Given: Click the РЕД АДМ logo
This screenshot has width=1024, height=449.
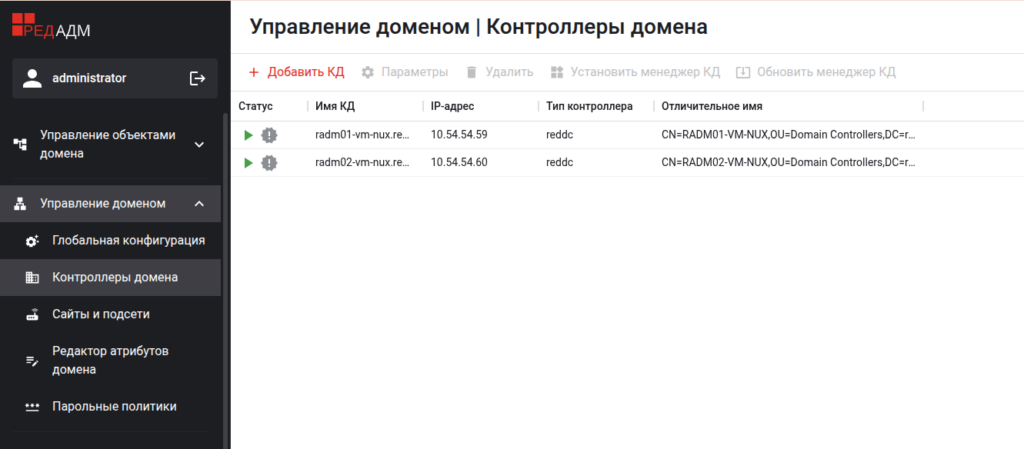Looking at the screenshot, I should [51, 25].
